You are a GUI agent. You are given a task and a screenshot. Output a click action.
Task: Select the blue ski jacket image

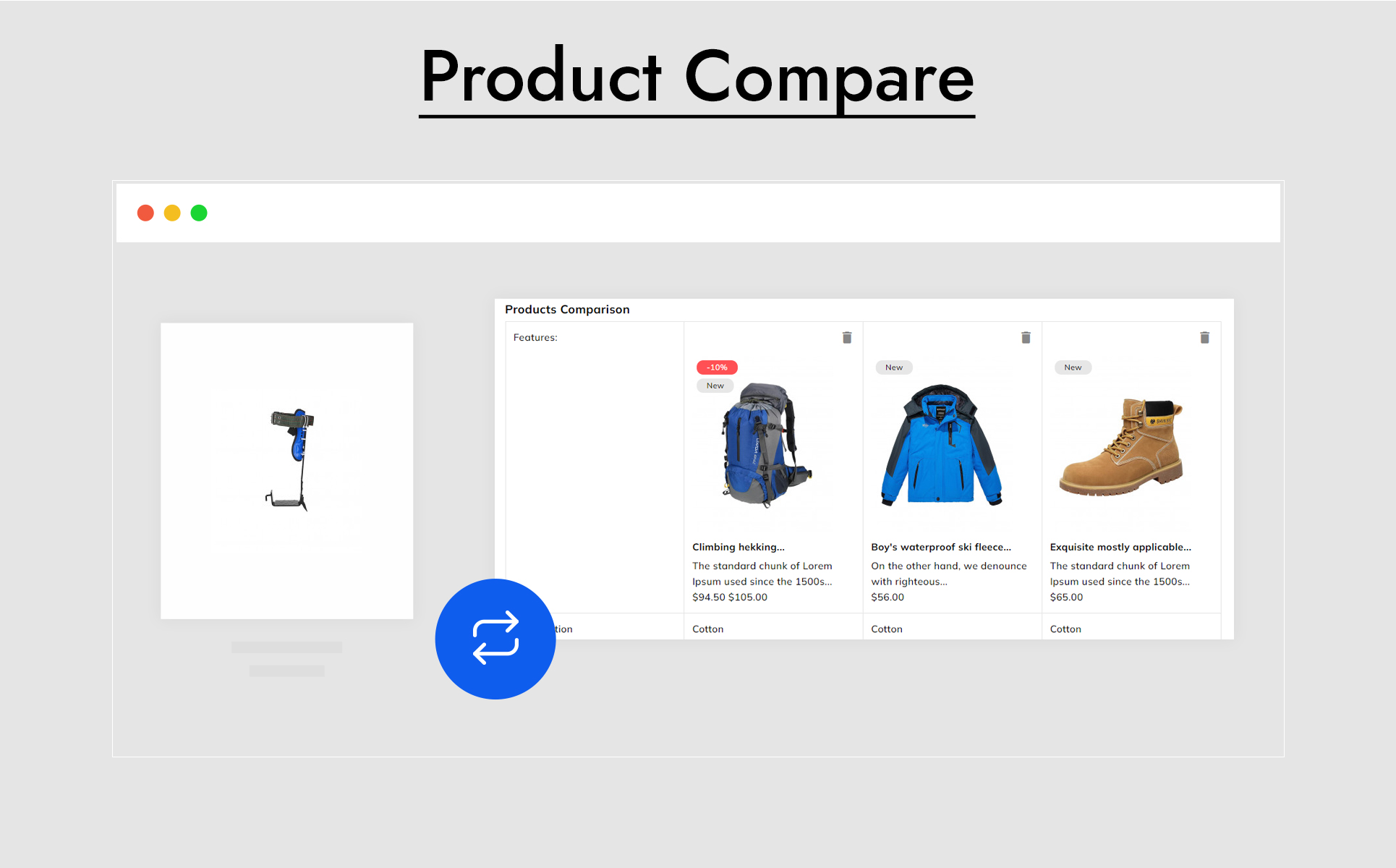pyautogui.click(x=942, y=445)
